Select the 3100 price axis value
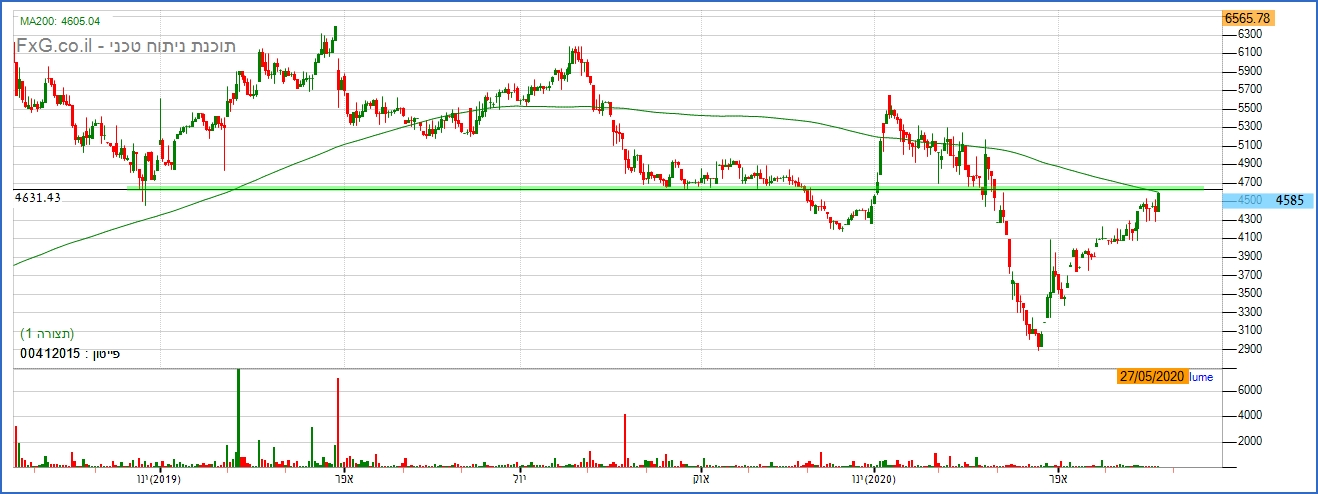This screenshot has height=494, width=1318. click(1251, 330)
